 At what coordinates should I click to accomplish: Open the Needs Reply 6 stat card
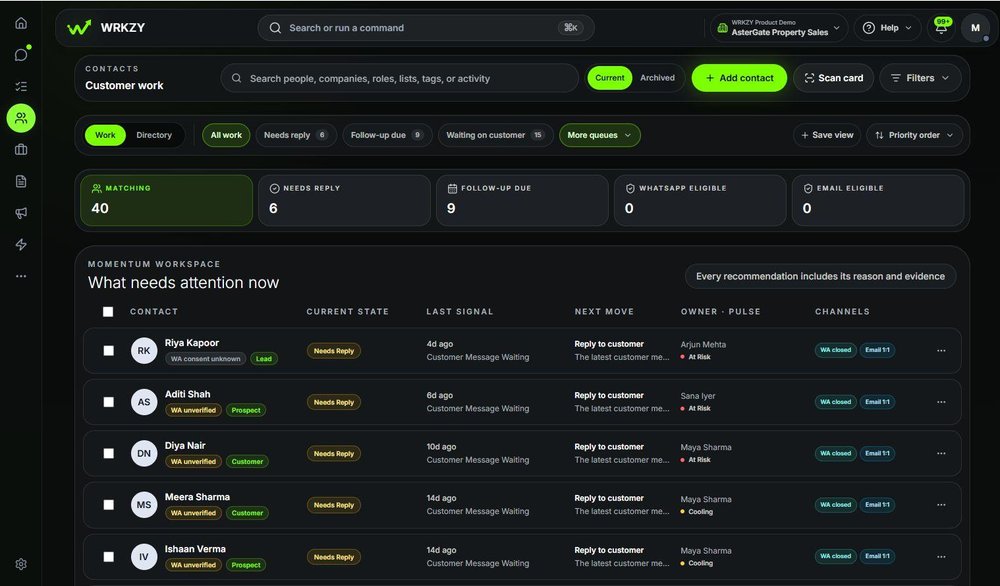tap(344, 200)
